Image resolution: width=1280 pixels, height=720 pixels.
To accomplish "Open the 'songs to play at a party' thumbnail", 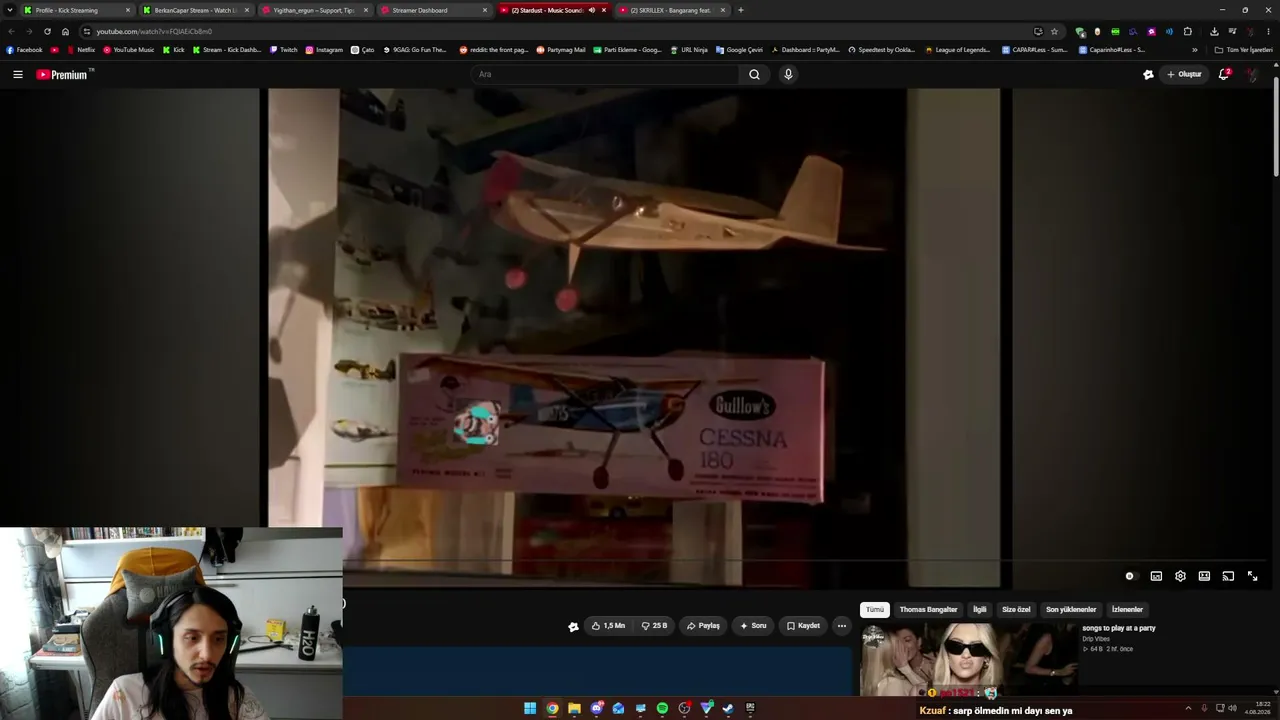I will [968, 659].
